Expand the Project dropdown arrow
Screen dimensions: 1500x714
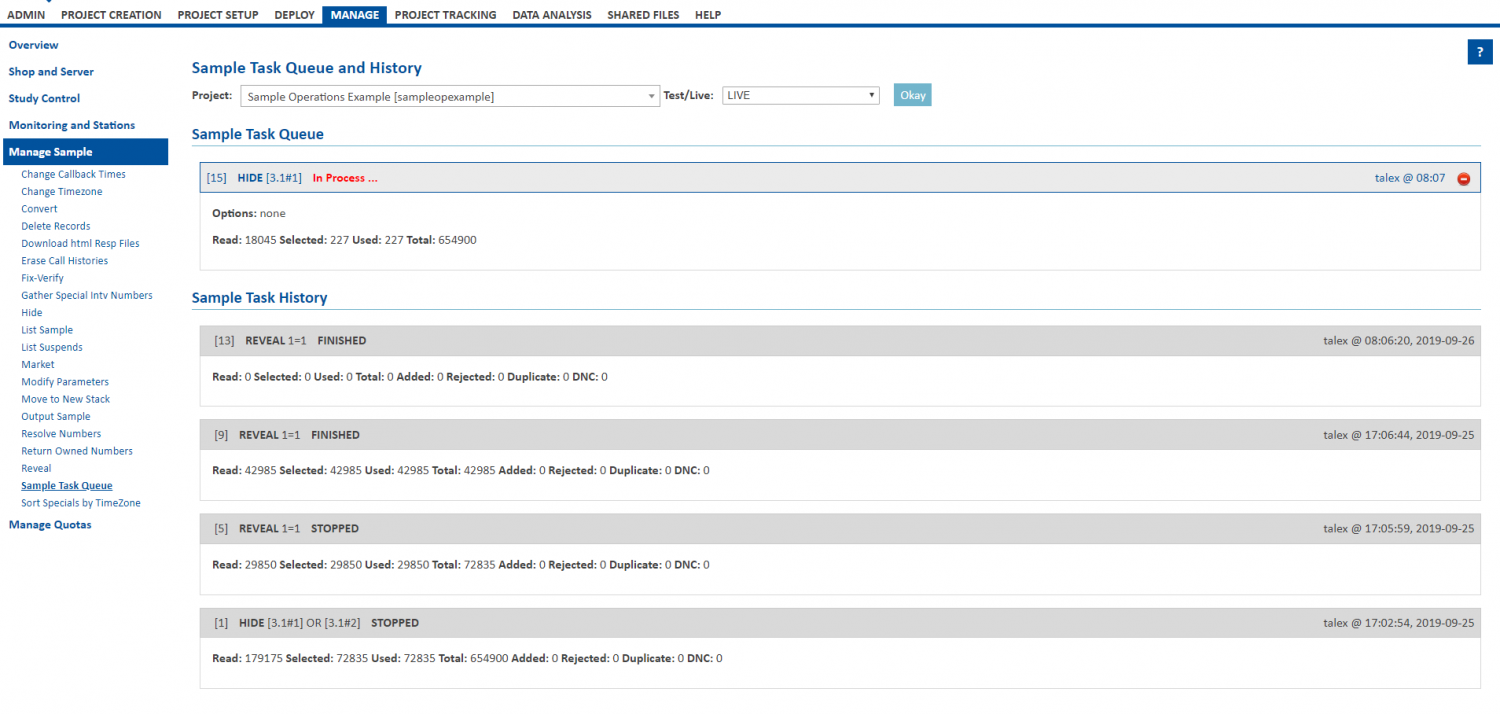(x=652, y=94)
